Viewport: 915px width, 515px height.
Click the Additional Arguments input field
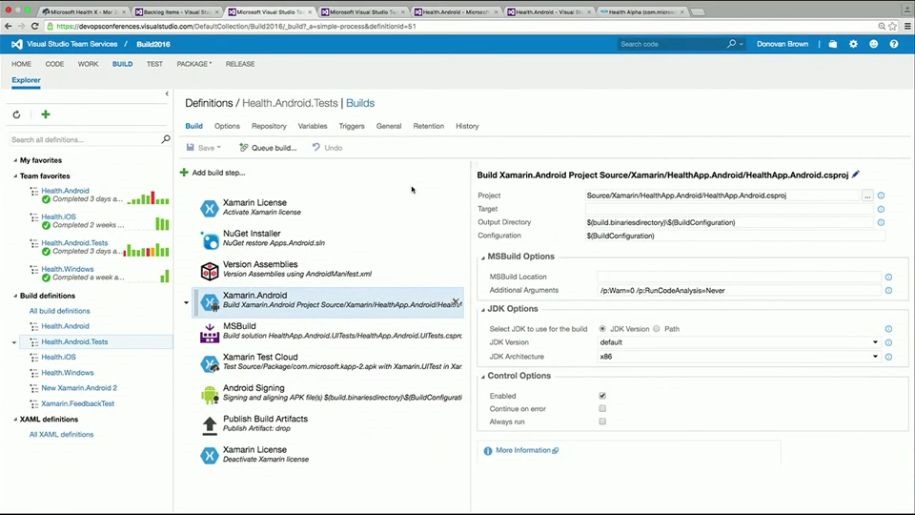[x=739, y=290]
